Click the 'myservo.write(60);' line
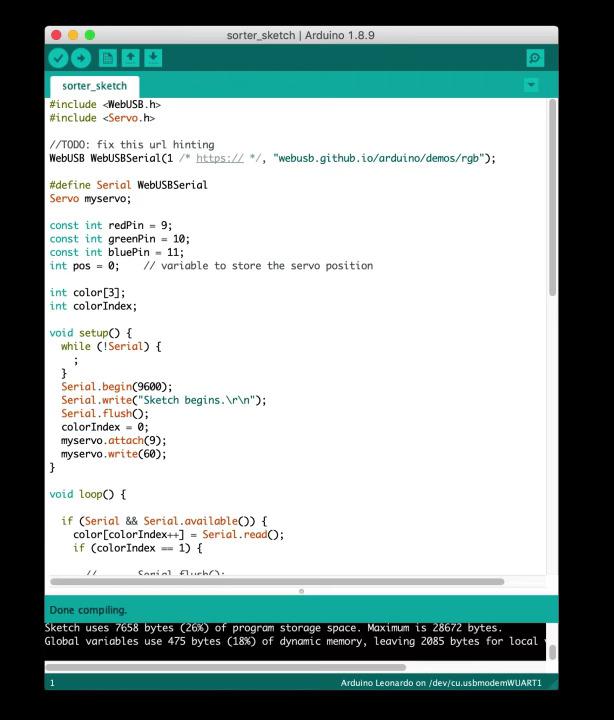Screen dimensions: 614x720 (114, 454)
